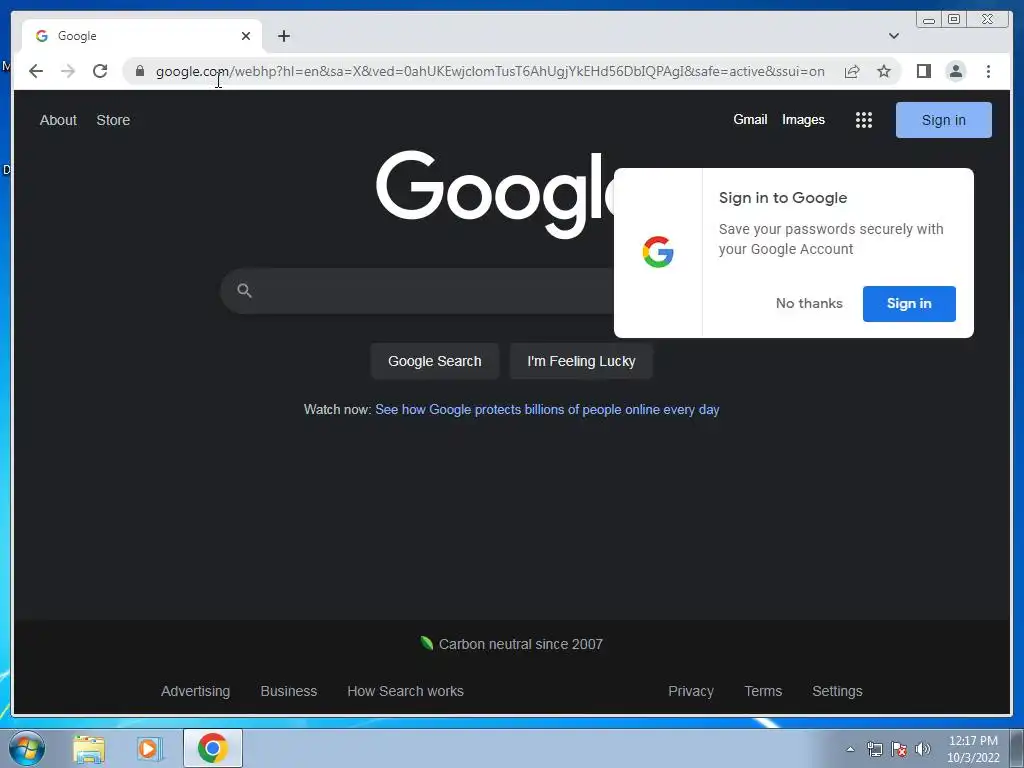The height and width of the screenshot is (768, 1024).
Task: Open the volume speaker icon
Action: click(923, 749)
